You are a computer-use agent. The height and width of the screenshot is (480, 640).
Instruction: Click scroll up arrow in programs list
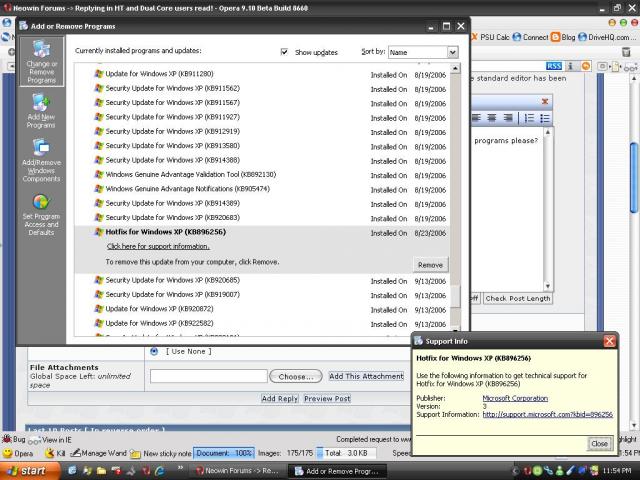(455, 68)
